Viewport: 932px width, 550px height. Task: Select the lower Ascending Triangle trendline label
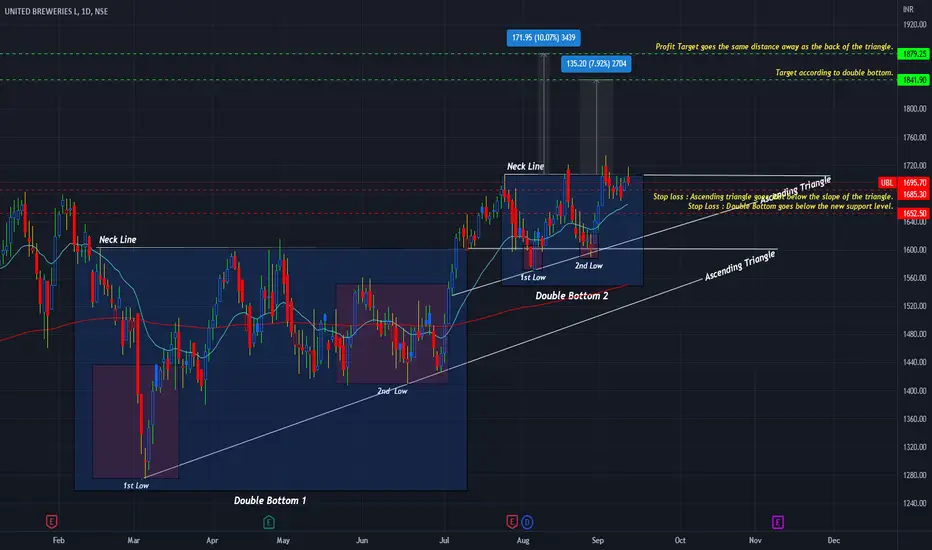point(740,265)
